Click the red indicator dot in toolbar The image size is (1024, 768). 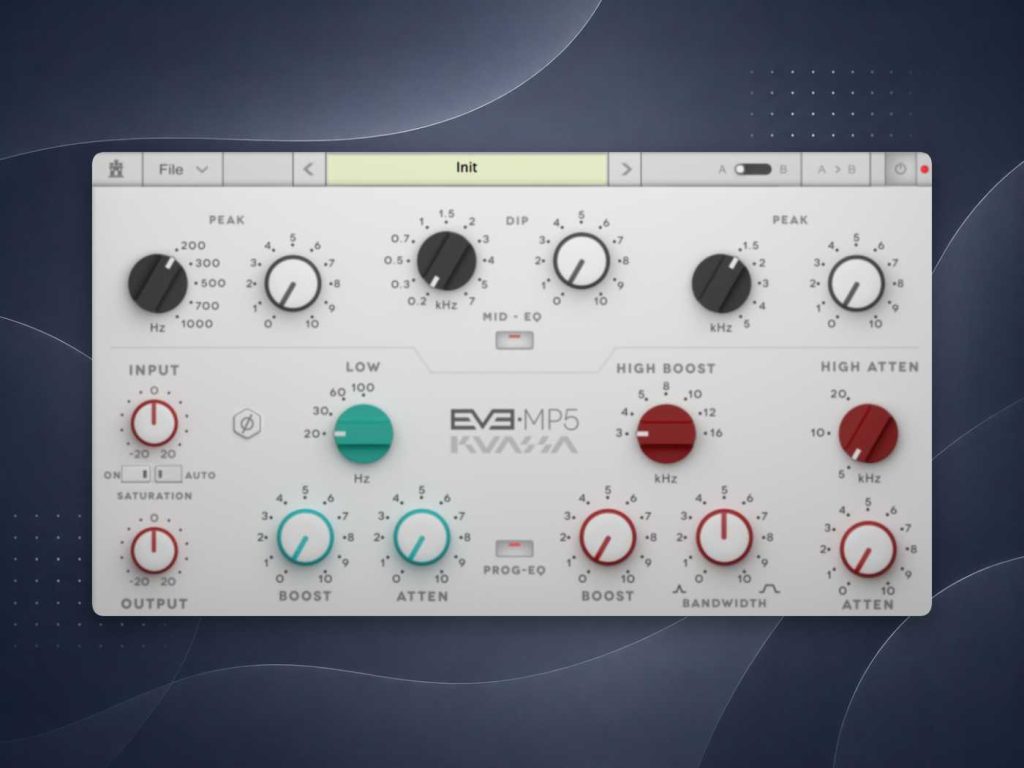click(924, 170)
